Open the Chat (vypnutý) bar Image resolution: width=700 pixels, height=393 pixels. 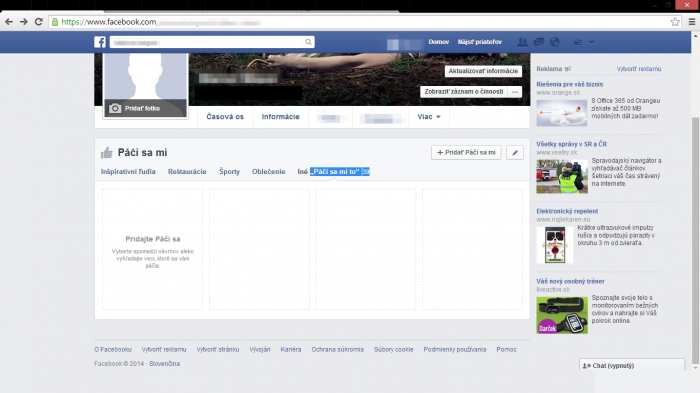point(632,365)
